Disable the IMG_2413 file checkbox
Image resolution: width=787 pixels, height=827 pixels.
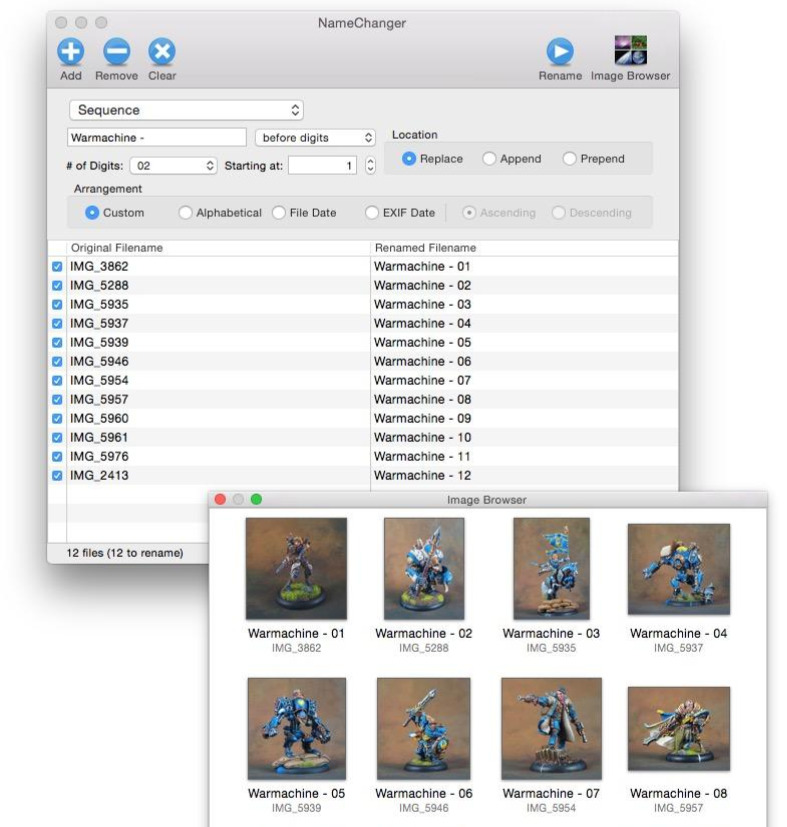(57, 476)
